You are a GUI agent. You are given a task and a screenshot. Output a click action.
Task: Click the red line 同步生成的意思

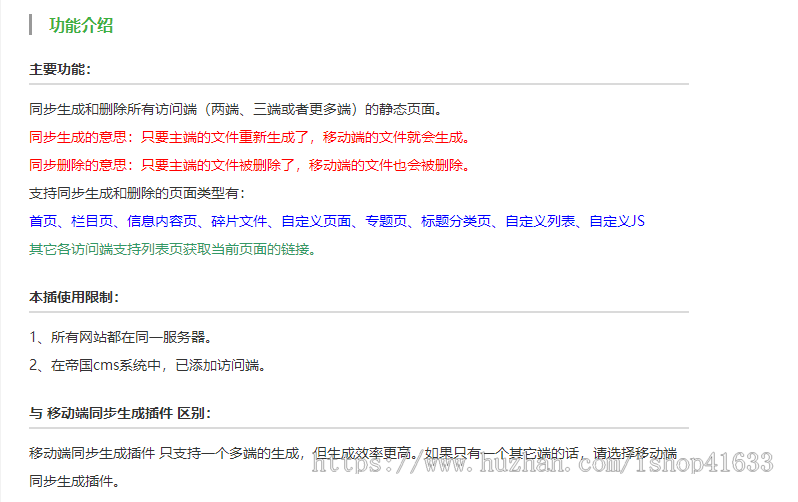(250, 137)
